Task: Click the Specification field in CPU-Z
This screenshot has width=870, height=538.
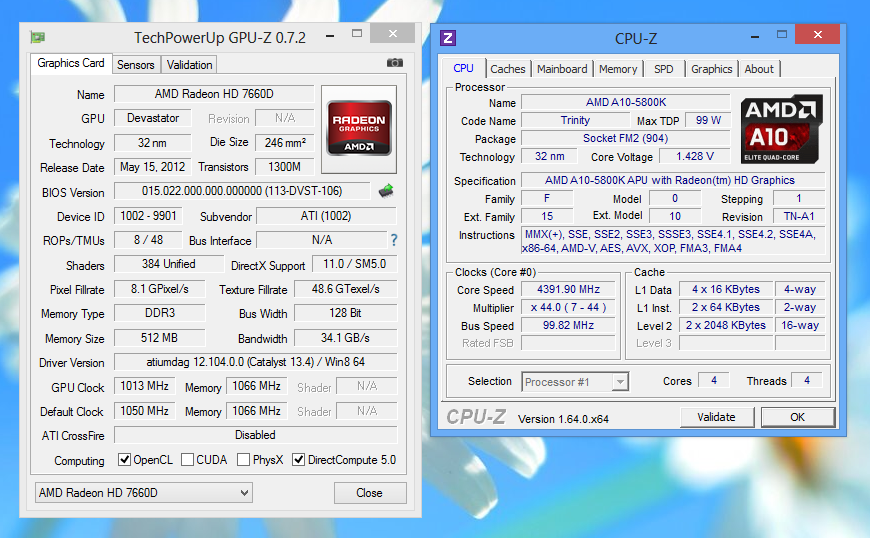Action: (673, 180)
